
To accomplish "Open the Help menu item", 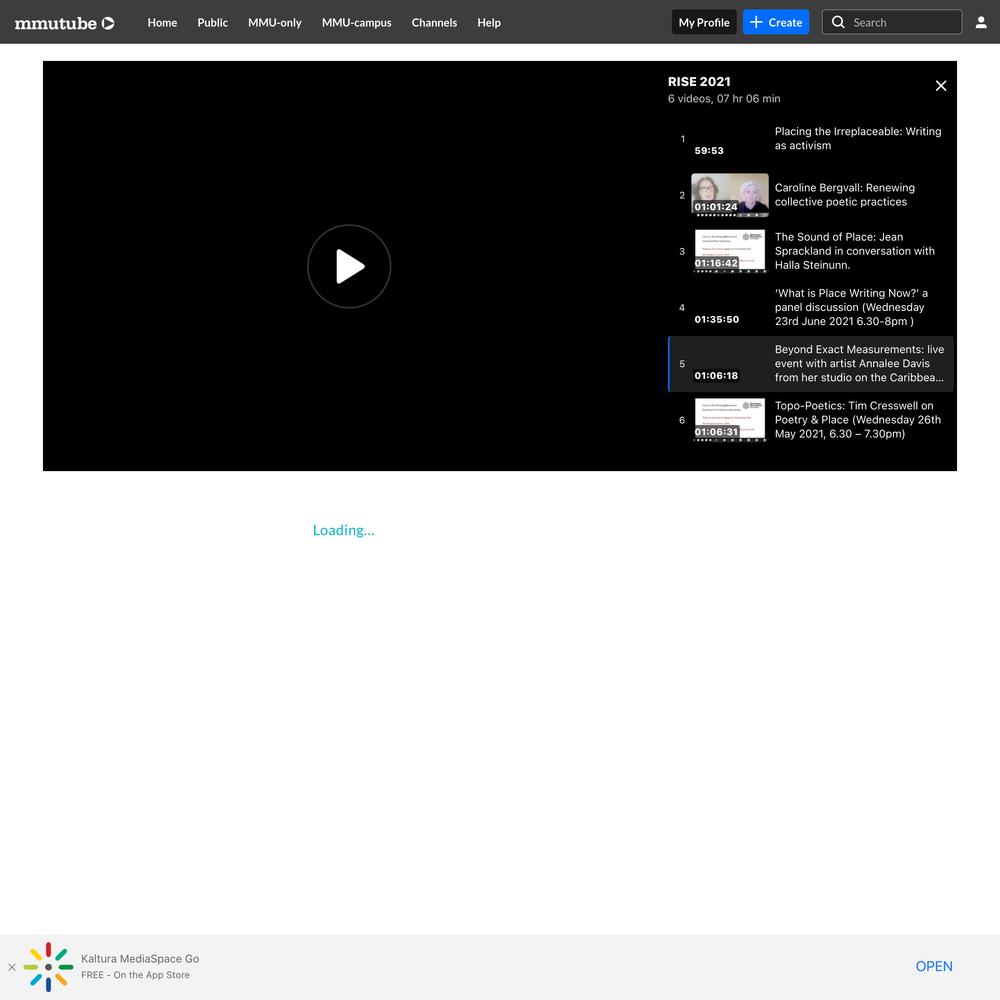I will (489, 22).
